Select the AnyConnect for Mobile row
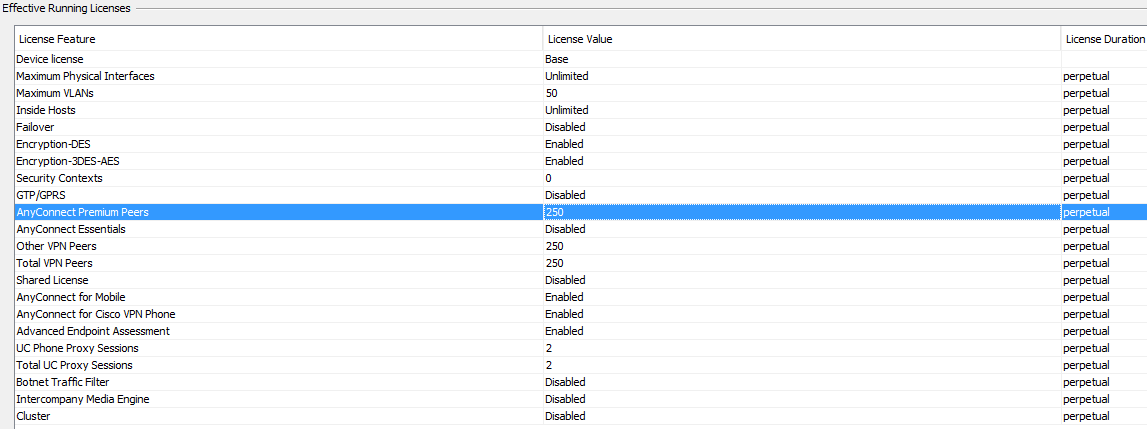Image resolution: width=1147 pixels, height=429 pixels. tap(581, 297)
